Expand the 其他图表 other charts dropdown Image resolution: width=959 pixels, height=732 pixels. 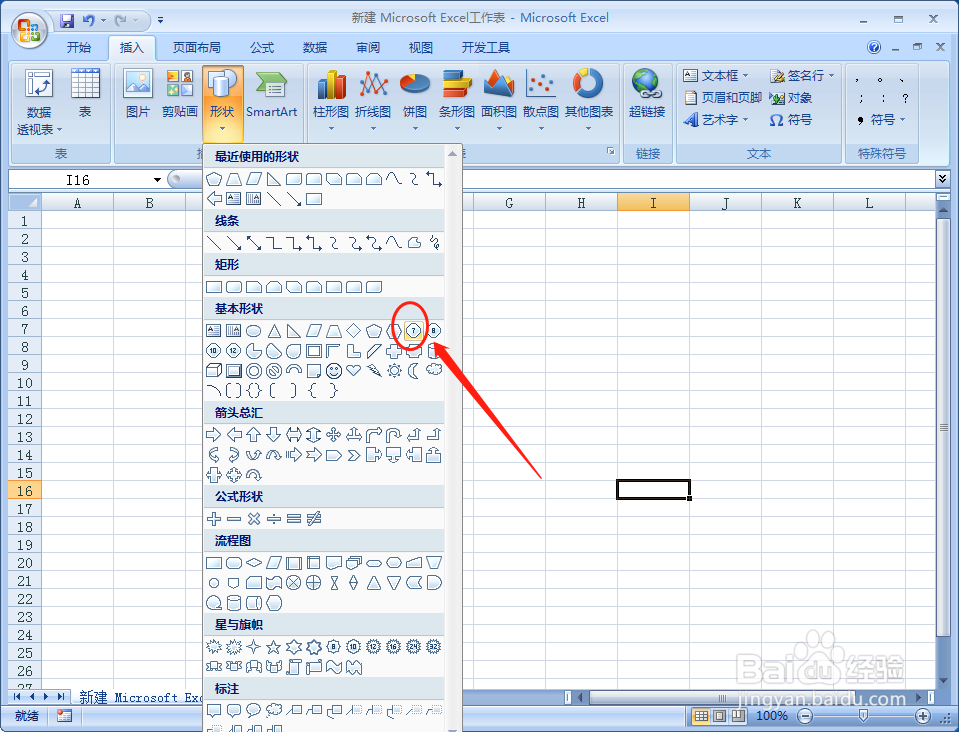click(588, 128)
